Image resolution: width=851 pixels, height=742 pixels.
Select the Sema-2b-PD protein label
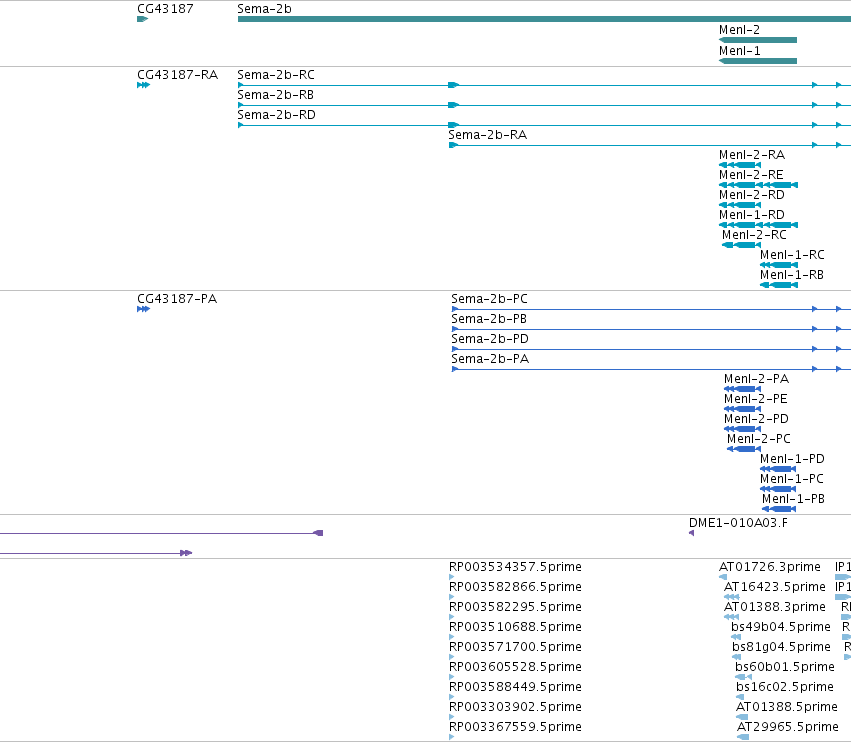(490, 339)
